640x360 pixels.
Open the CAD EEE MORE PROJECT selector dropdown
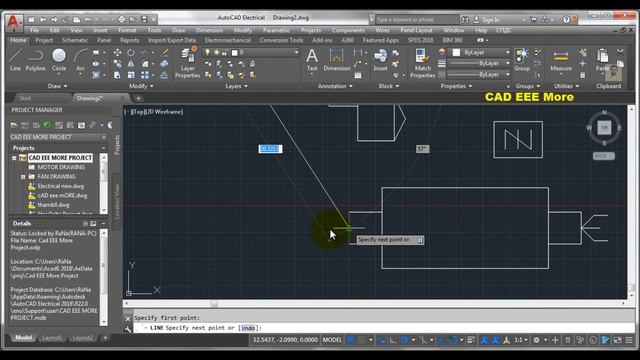point(104,137)
